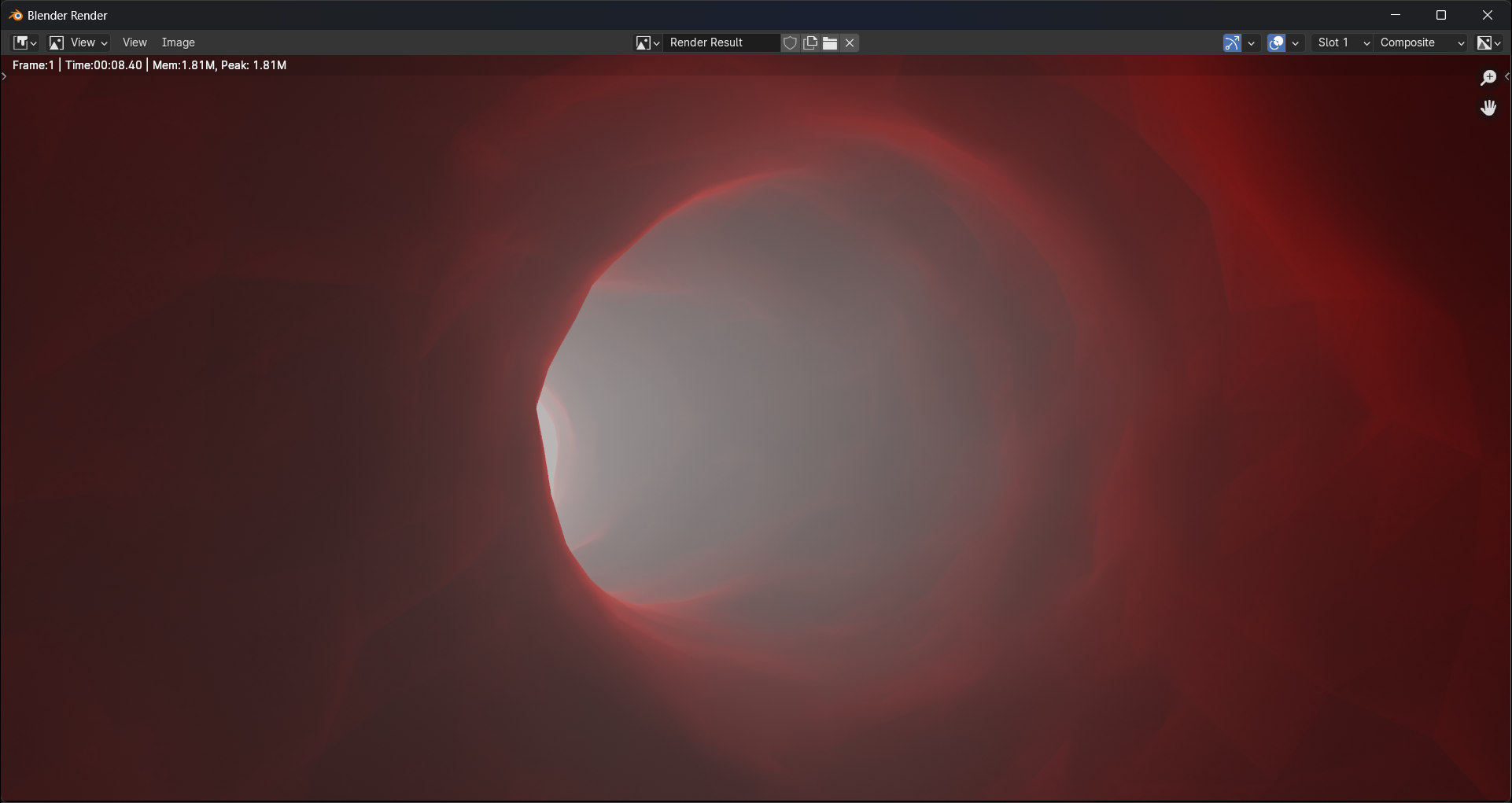Click the Time:00:08.40 render time text
The height and width of the screenshot is (803, 1512).
point(104,65)
